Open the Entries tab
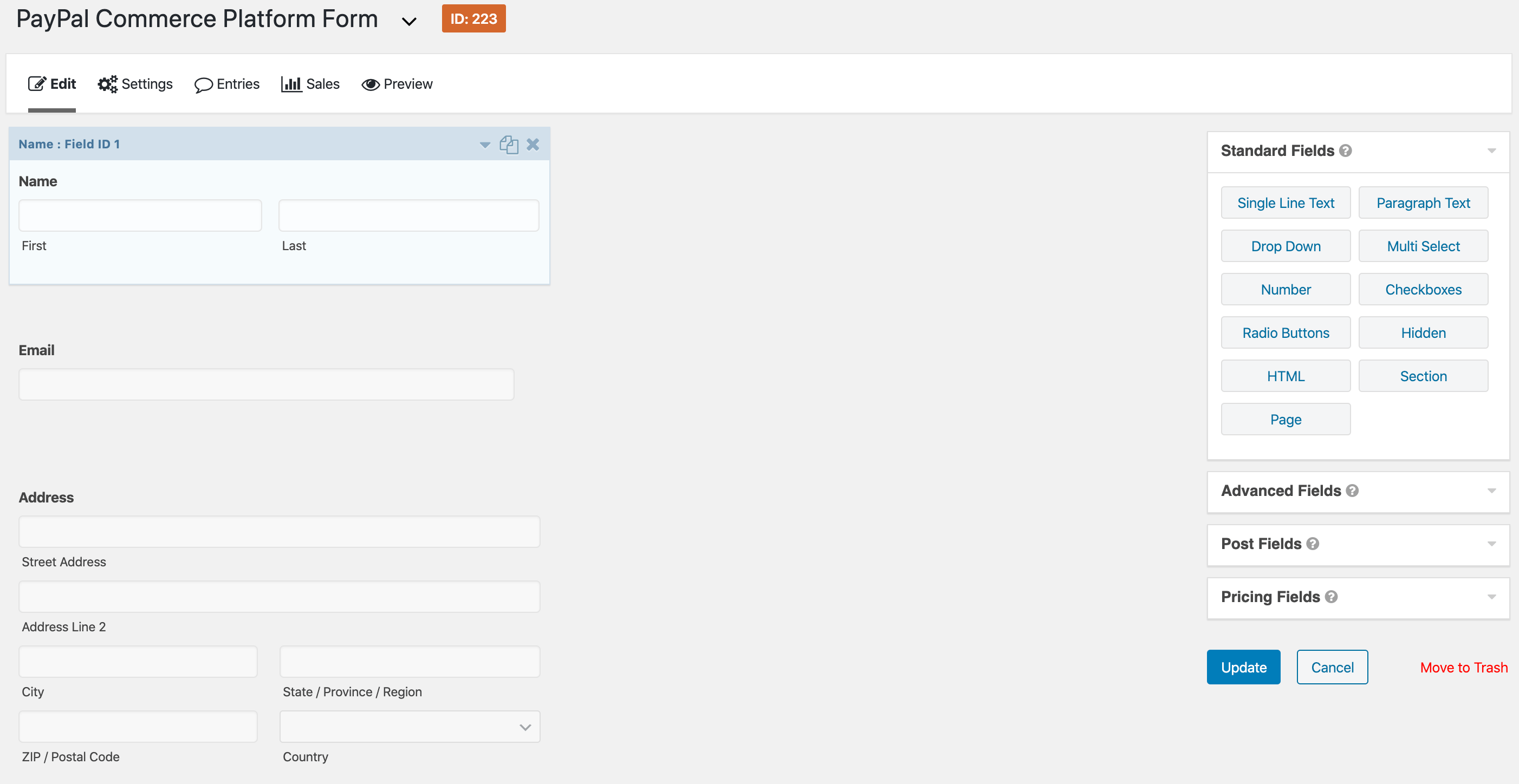 [x=227, y=84]
